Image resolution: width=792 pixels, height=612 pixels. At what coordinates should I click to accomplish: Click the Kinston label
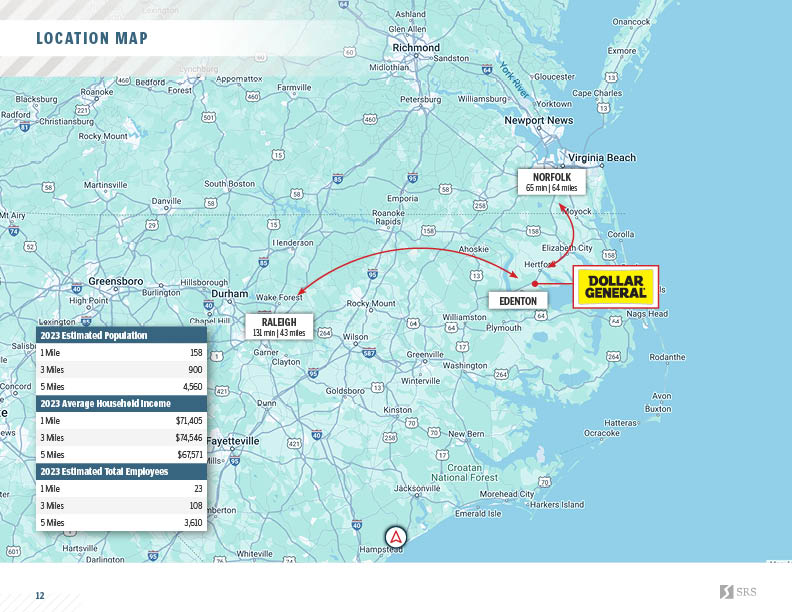[x=398, y=410]
